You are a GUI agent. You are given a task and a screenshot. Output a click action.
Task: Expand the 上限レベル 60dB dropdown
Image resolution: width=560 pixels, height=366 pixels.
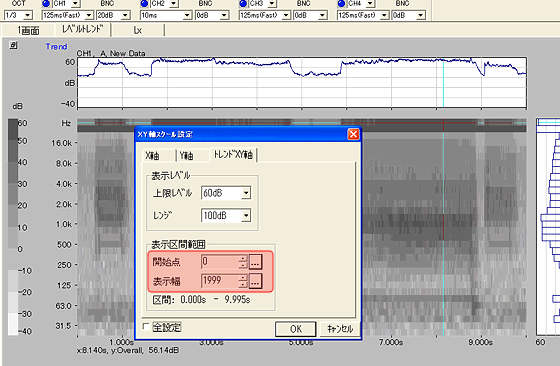click(x=246, y=193)
